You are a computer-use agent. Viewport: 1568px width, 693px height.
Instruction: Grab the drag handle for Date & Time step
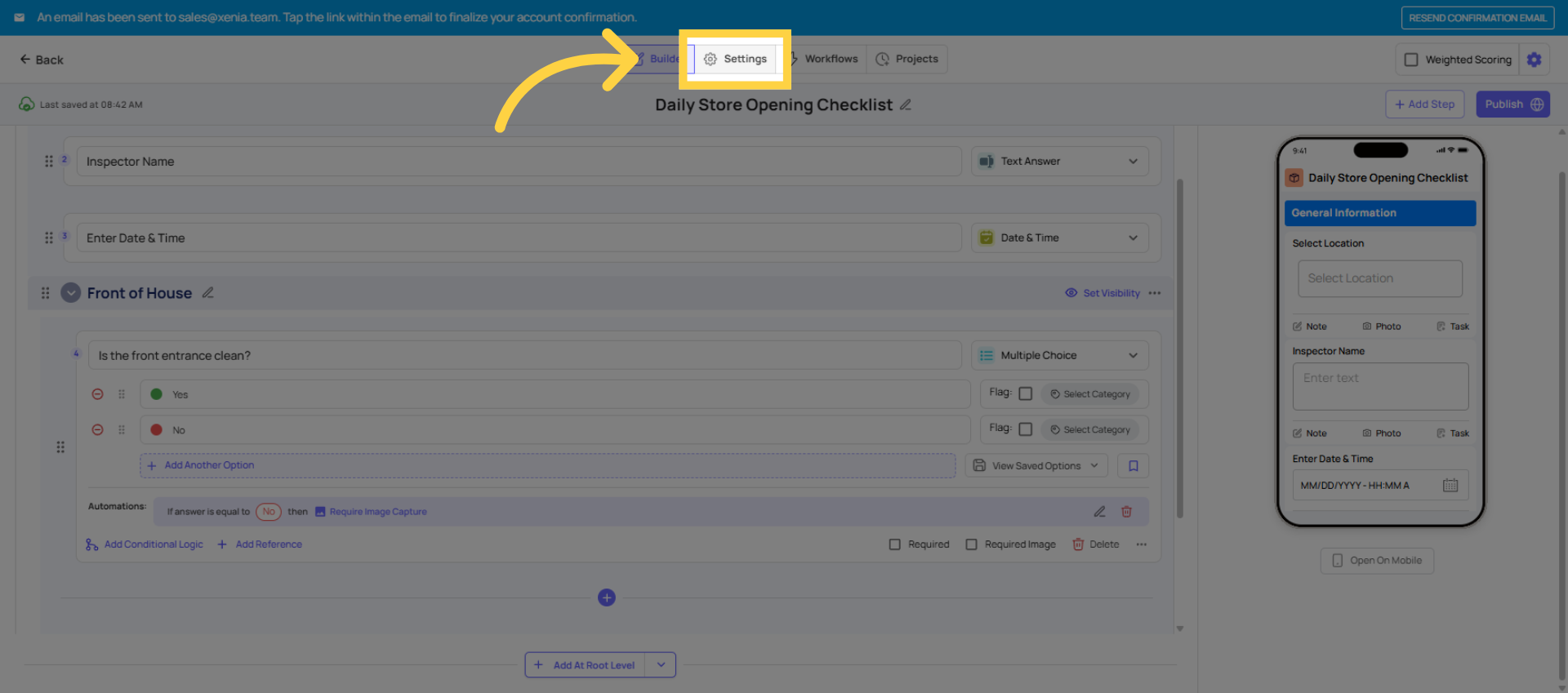pyautogui.click(x=49, y=238)
